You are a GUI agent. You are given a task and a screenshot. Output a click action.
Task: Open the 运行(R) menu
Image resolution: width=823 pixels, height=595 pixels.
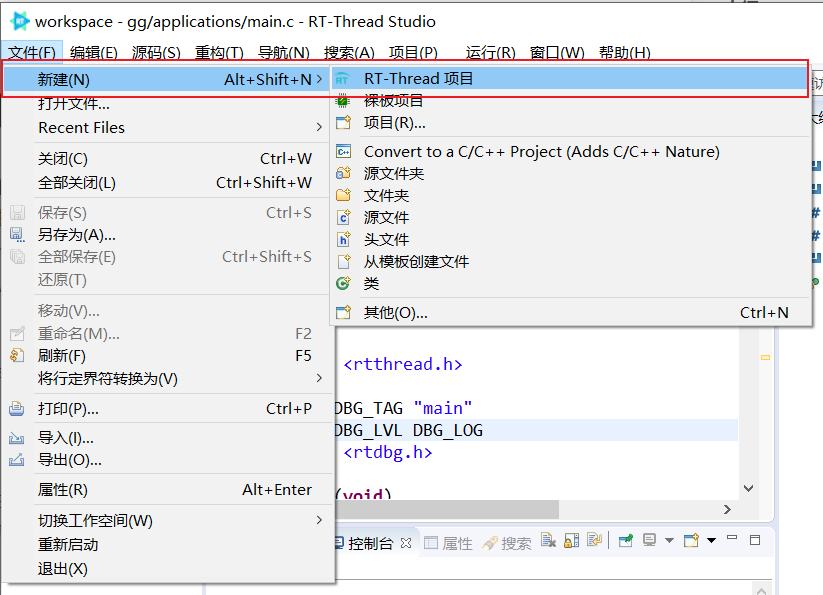click(490, 52)
